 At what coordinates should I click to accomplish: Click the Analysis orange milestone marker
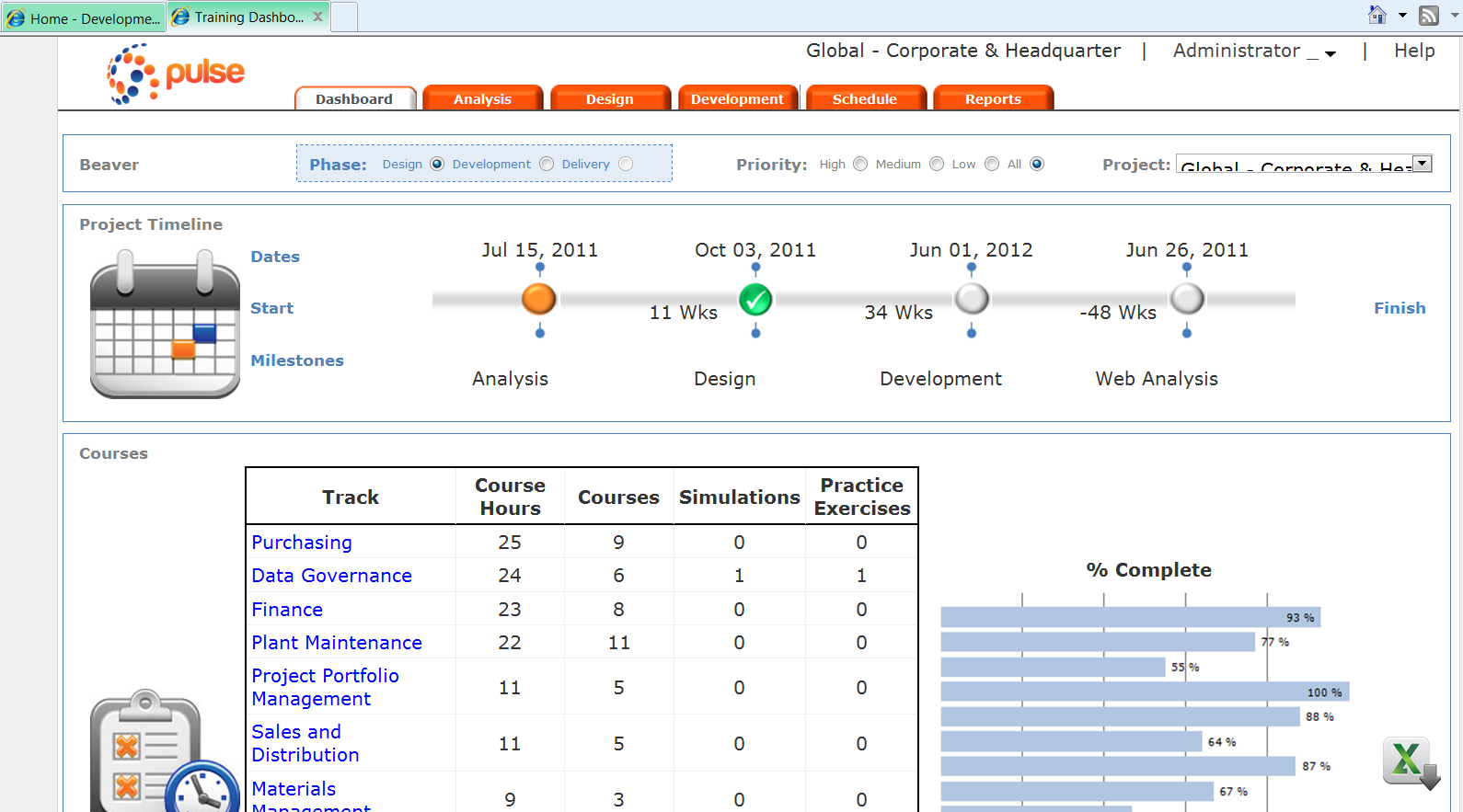[x=539, y=299]
